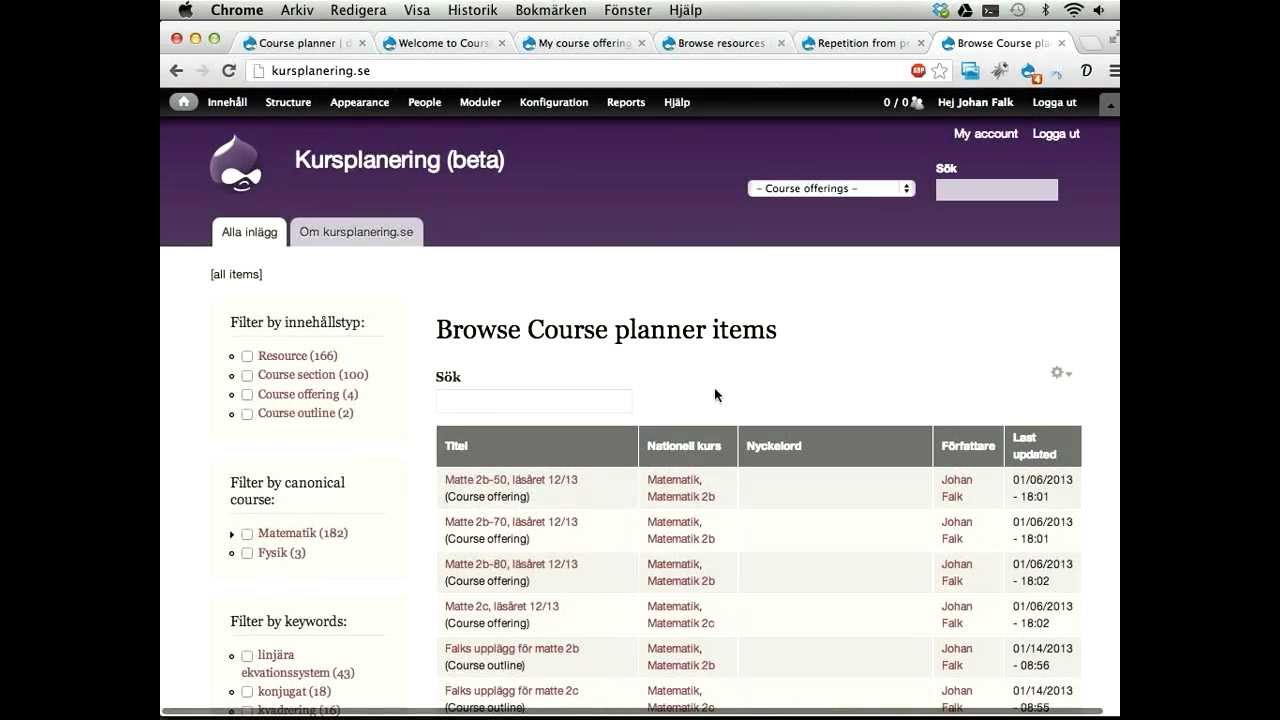This screenshot has height=720, width=1280.
Task: Click the 'Hej Johan Falk' link
Action: tap(976, 102)
